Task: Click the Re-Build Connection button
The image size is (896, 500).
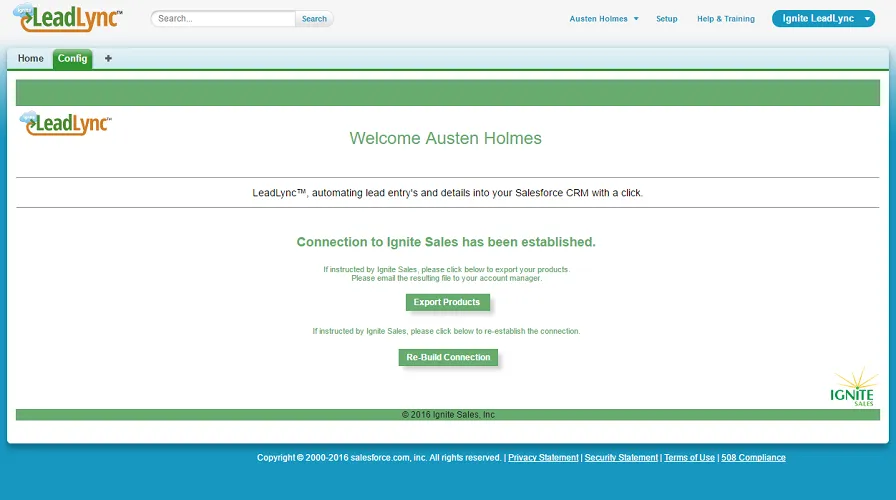Action: [x=448, y=357]
